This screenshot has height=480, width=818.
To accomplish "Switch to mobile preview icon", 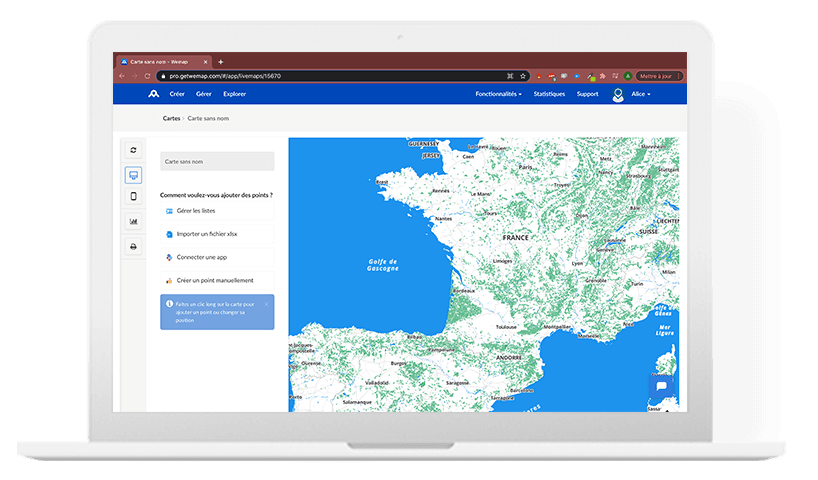I will [x=134, y=196].
